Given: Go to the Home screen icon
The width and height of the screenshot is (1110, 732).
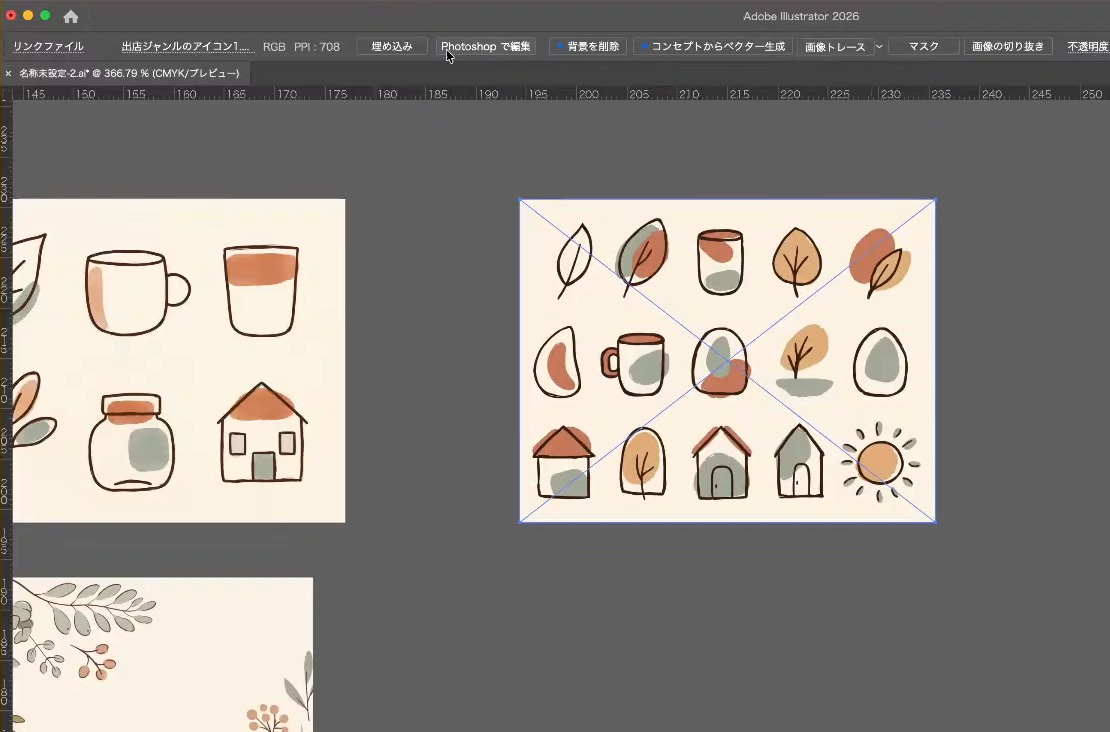Looking at the screenshot, I should (x=71, y=16).
